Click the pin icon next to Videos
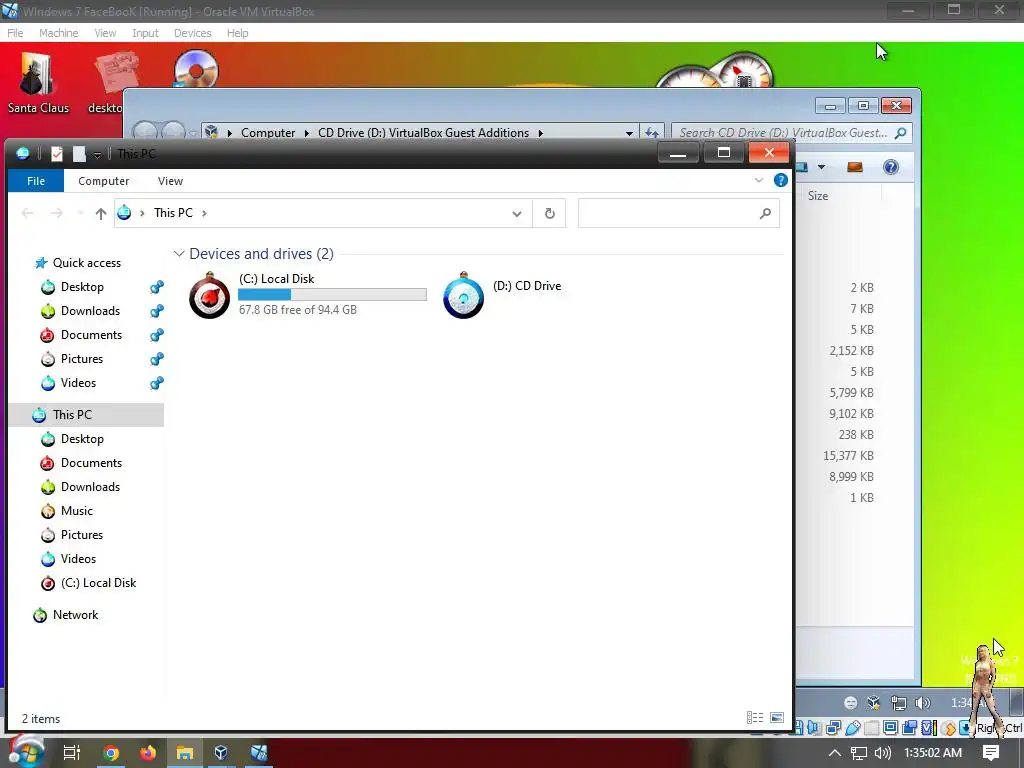 [x=157, y=383]
